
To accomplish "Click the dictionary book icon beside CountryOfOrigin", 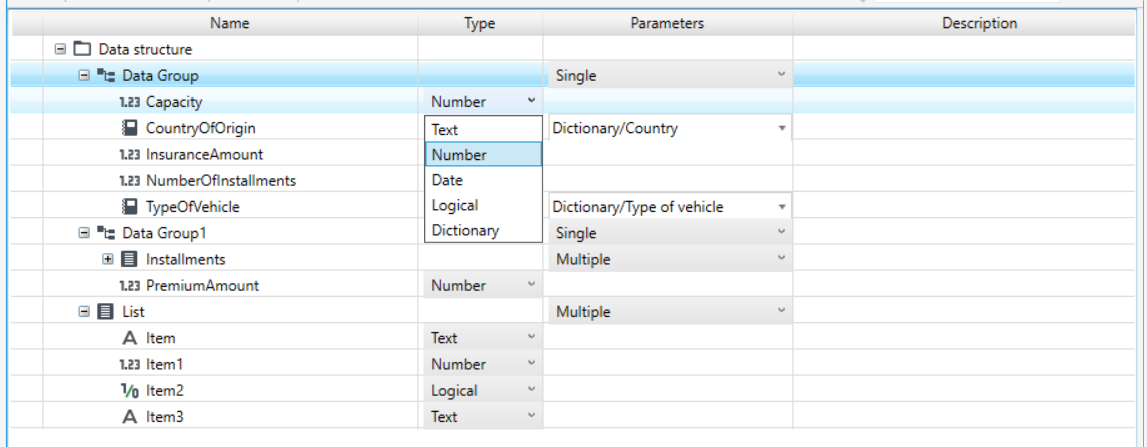I will [x=129, y=128].
